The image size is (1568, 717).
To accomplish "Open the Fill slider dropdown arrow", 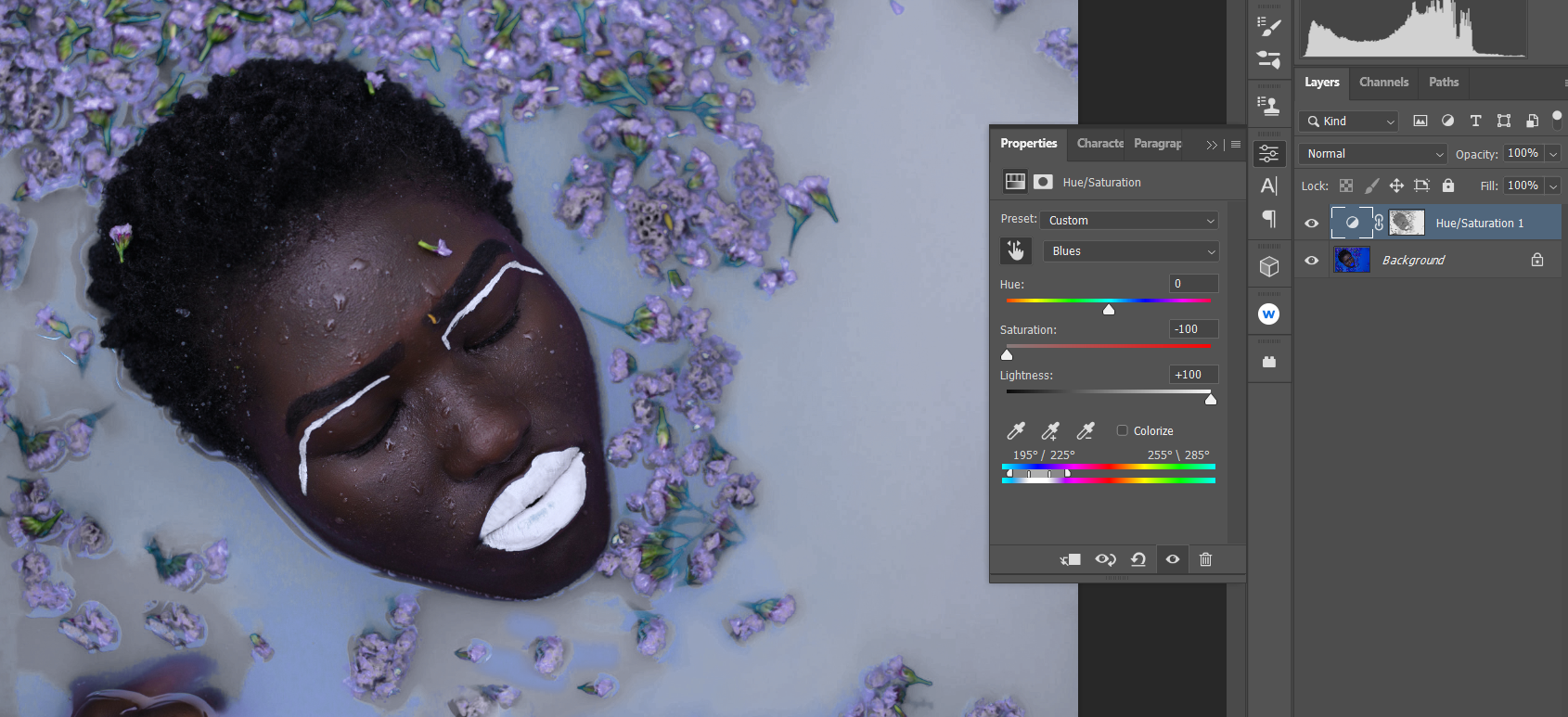I will pos(1553,186).
